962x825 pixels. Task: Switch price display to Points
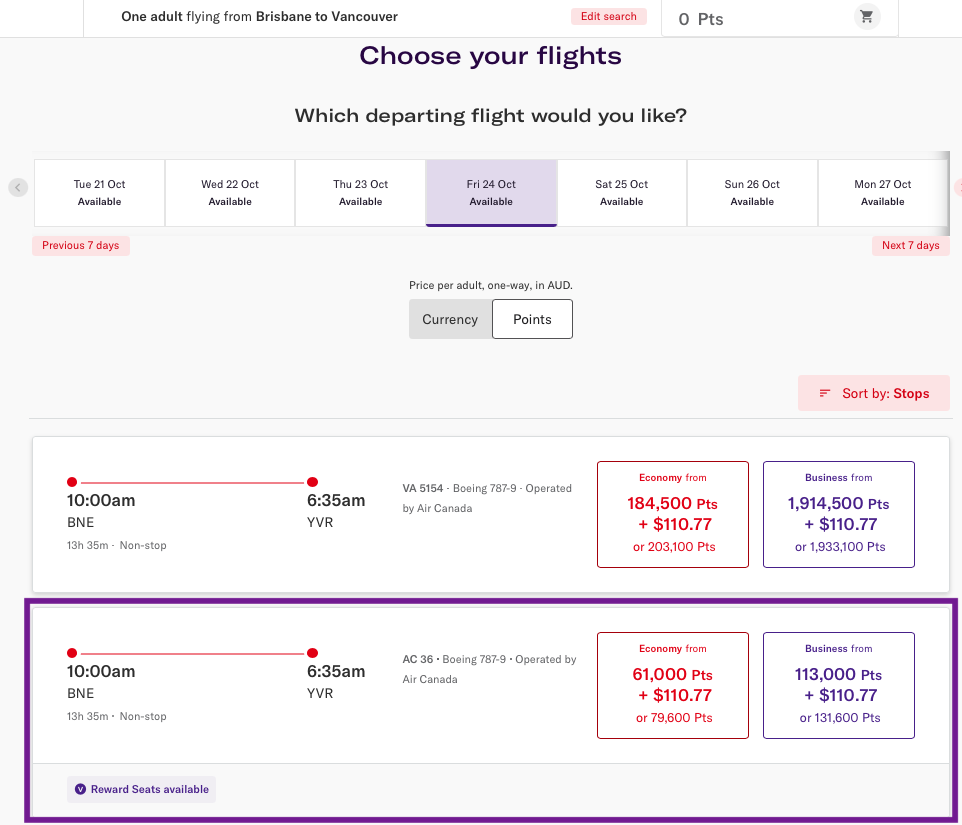(x=532, y=319)
